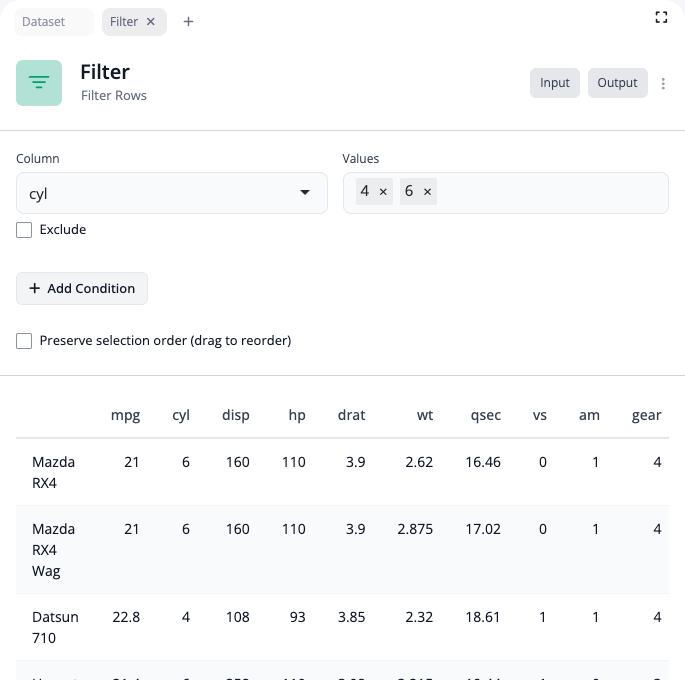Screen dimensions: 685x680
Task: Open the three-dot more options menu
Action: (663, 84)
